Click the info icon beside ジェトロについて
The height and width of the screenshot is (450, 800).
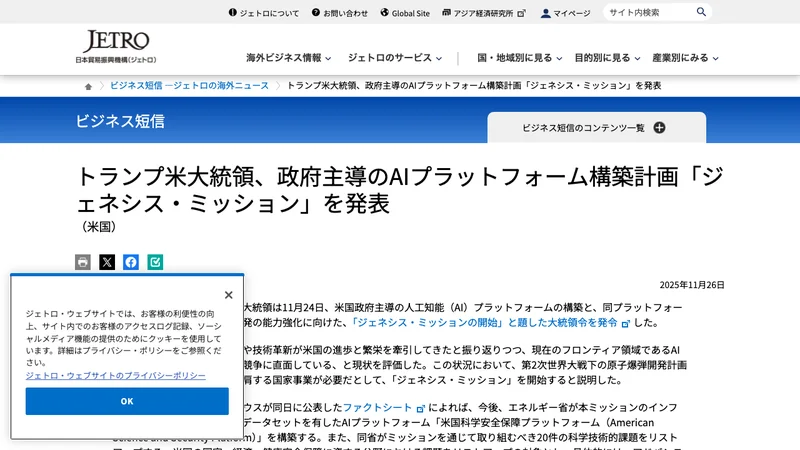pyautogui.click(x=233, y=12)
